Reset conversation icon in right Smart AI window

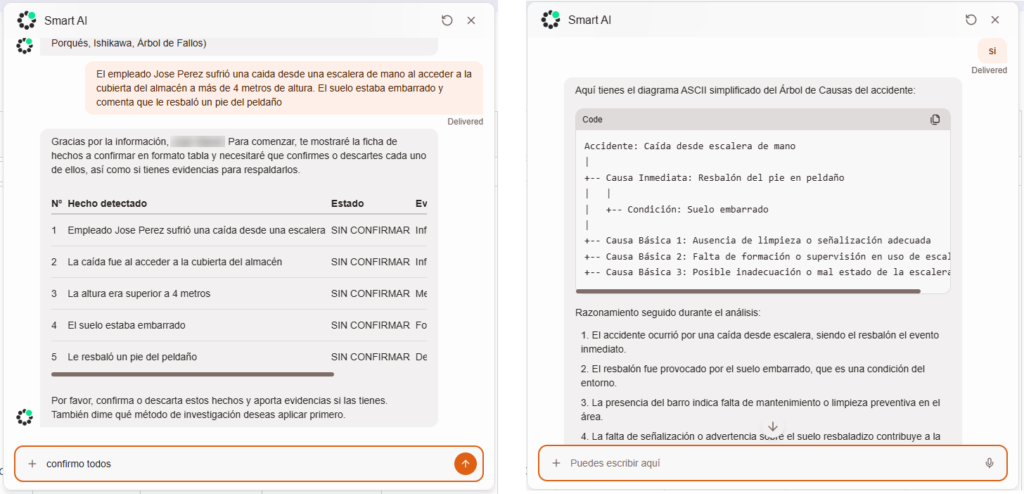pos(971,20)
